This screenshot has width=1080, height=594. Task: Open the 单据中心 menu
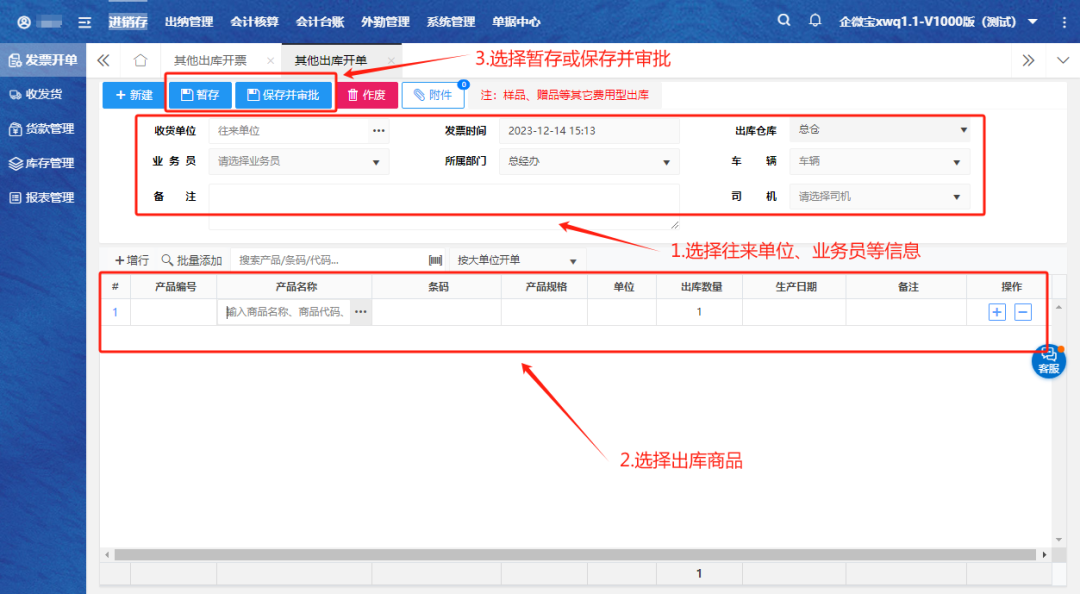[x=516, y=22]
